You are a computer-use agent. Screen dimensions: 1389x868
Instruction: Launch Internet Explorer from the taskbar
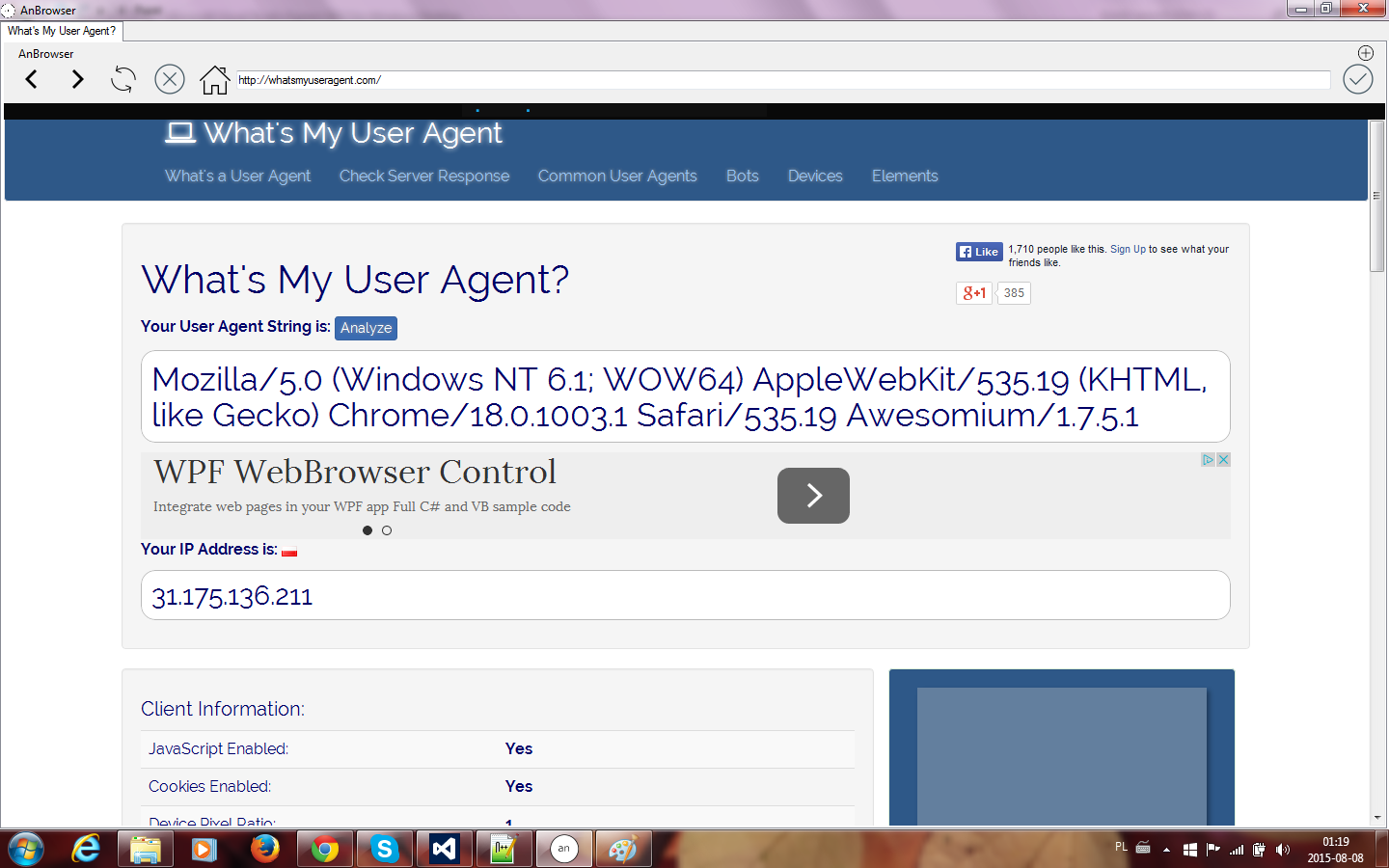[86, 849]
